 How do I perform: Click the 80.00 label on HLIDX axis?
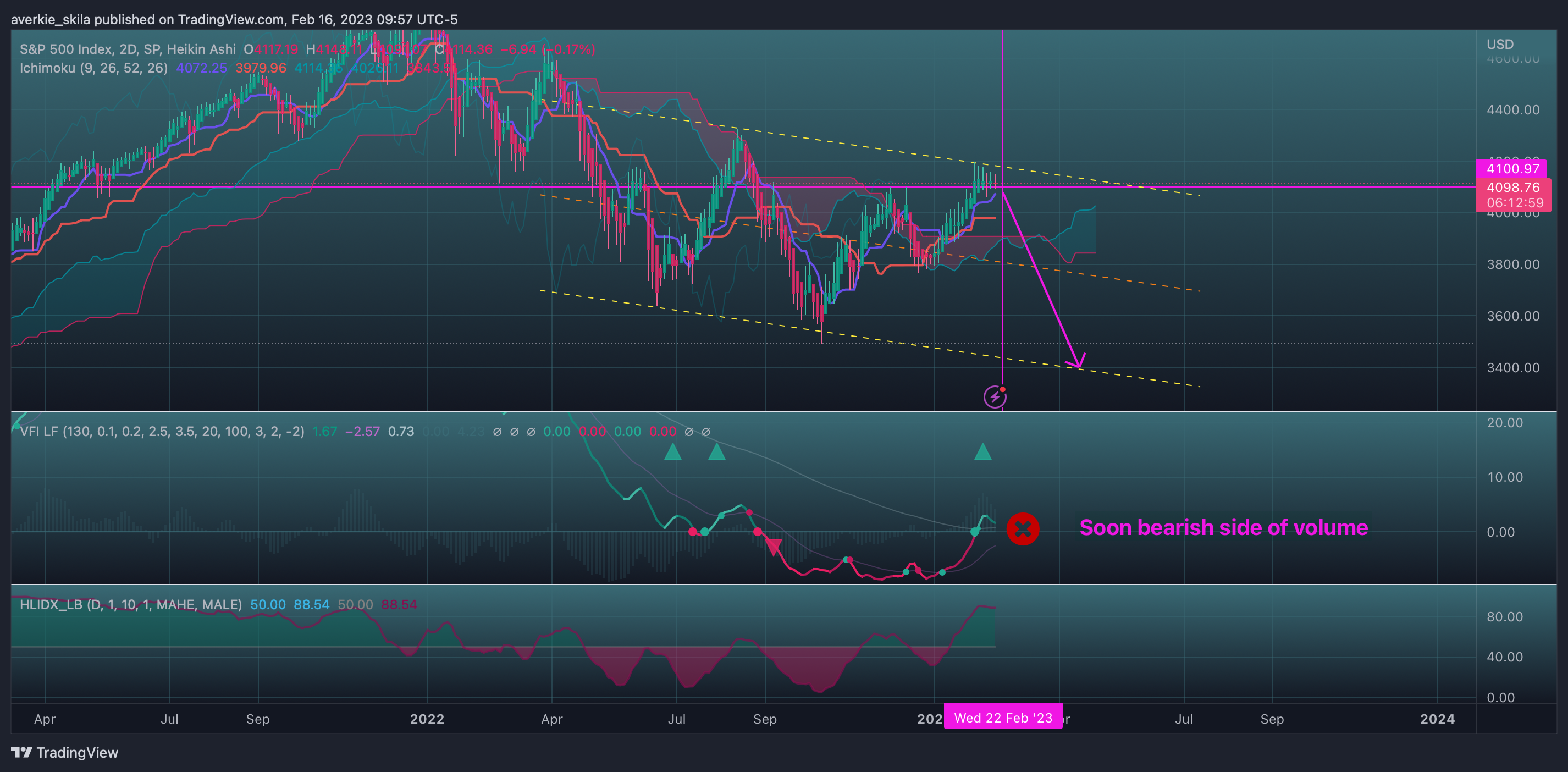(1505, 617)
